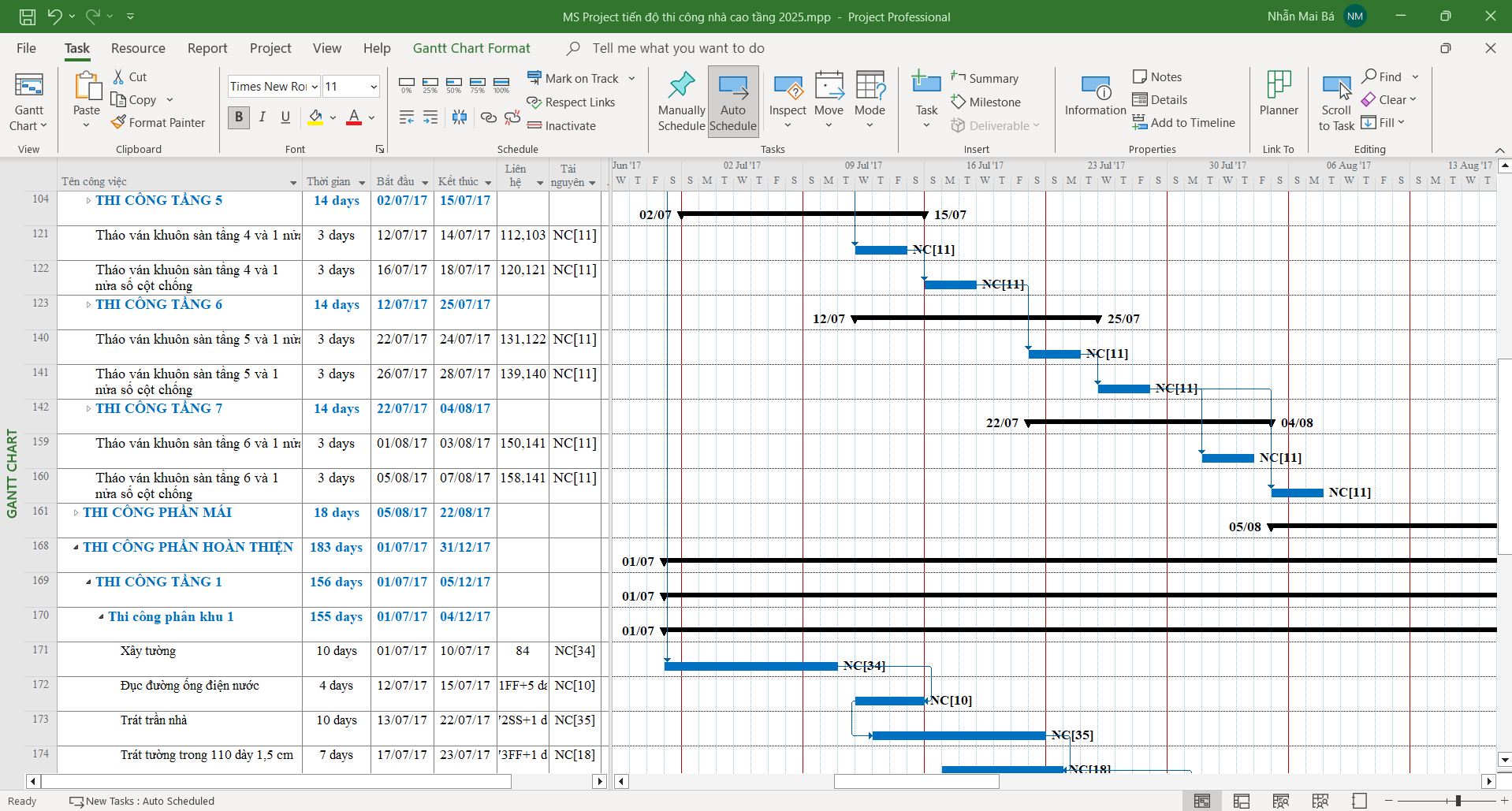Click the Save icon in title bar

[28, 17]
